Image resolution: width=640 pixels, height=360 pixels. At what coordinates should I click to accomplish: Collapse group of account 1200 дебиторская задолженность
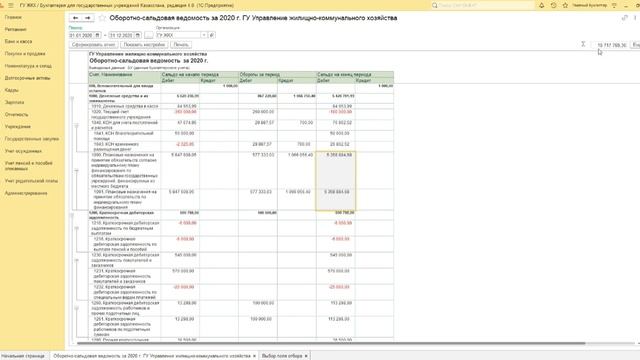72,215
